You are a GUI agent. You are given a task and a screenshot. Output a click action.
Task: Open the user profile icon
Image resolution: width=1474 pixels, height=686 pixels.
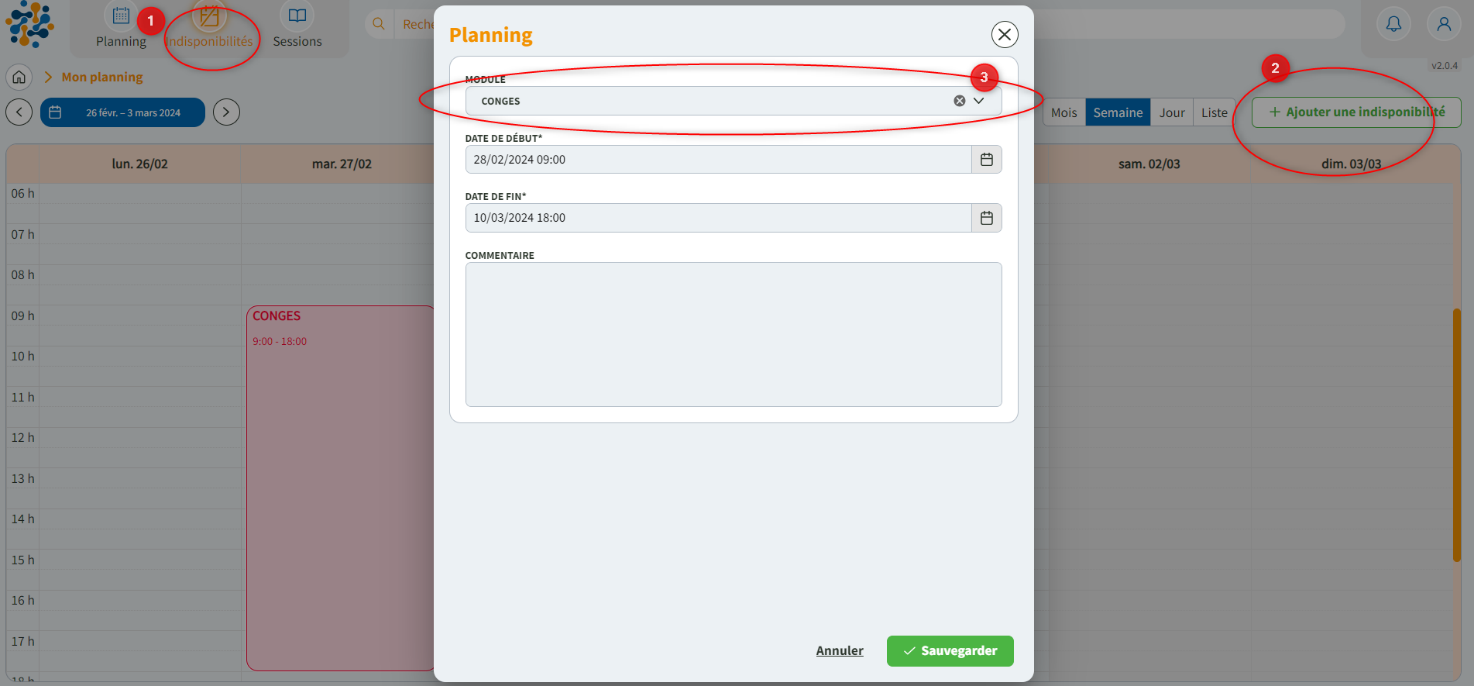click(1443, 24)
